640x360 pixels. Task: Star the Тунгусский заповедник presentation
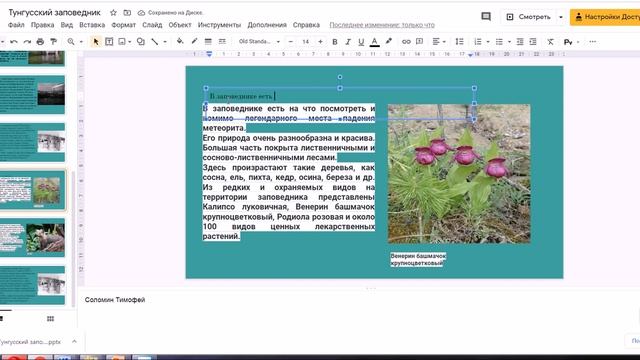[113, 13]
